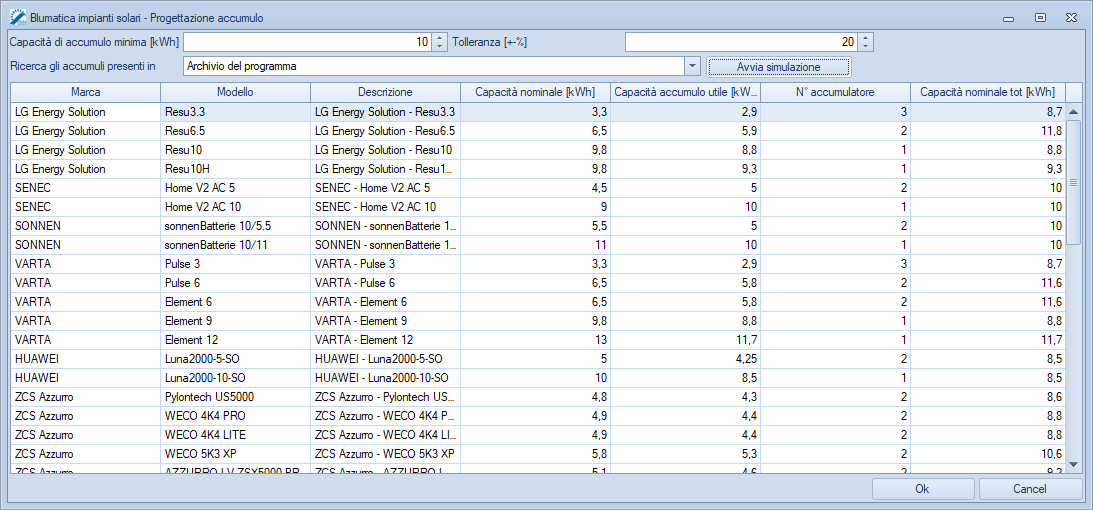Confirm with the Ok button
The image size is (1093, 510).
[922, 489]
